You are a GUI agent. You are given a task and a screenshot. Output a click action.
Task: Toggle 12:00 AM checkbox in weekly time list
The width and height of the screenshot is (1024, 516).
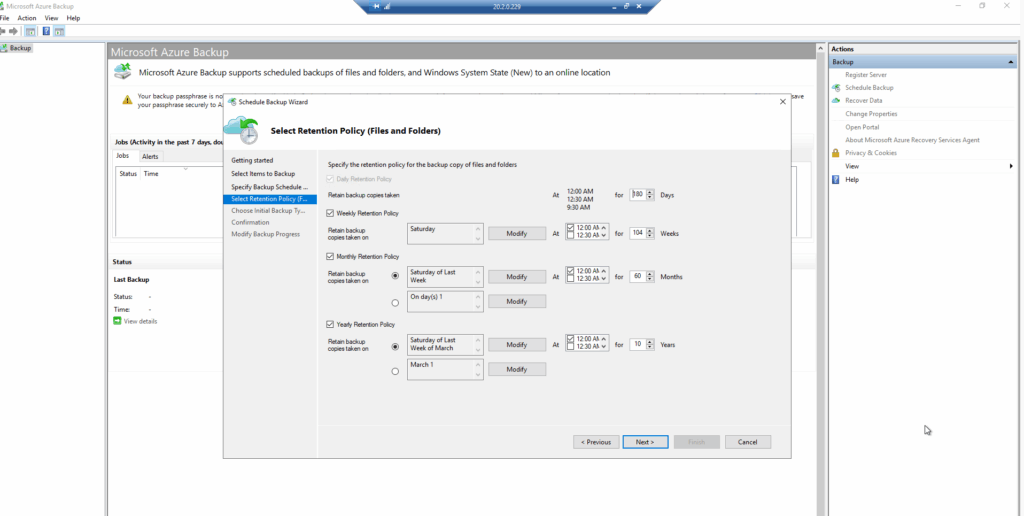[571, 228]
